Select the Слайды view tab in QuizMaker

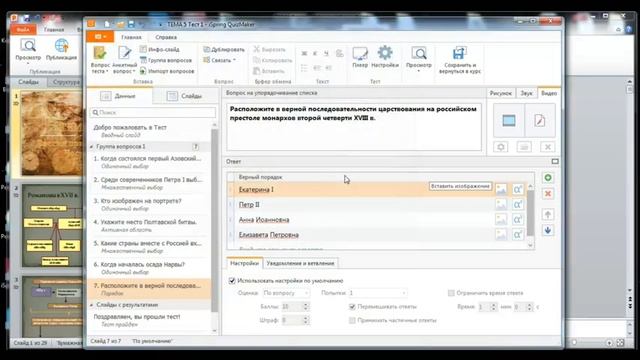point(185,96)
